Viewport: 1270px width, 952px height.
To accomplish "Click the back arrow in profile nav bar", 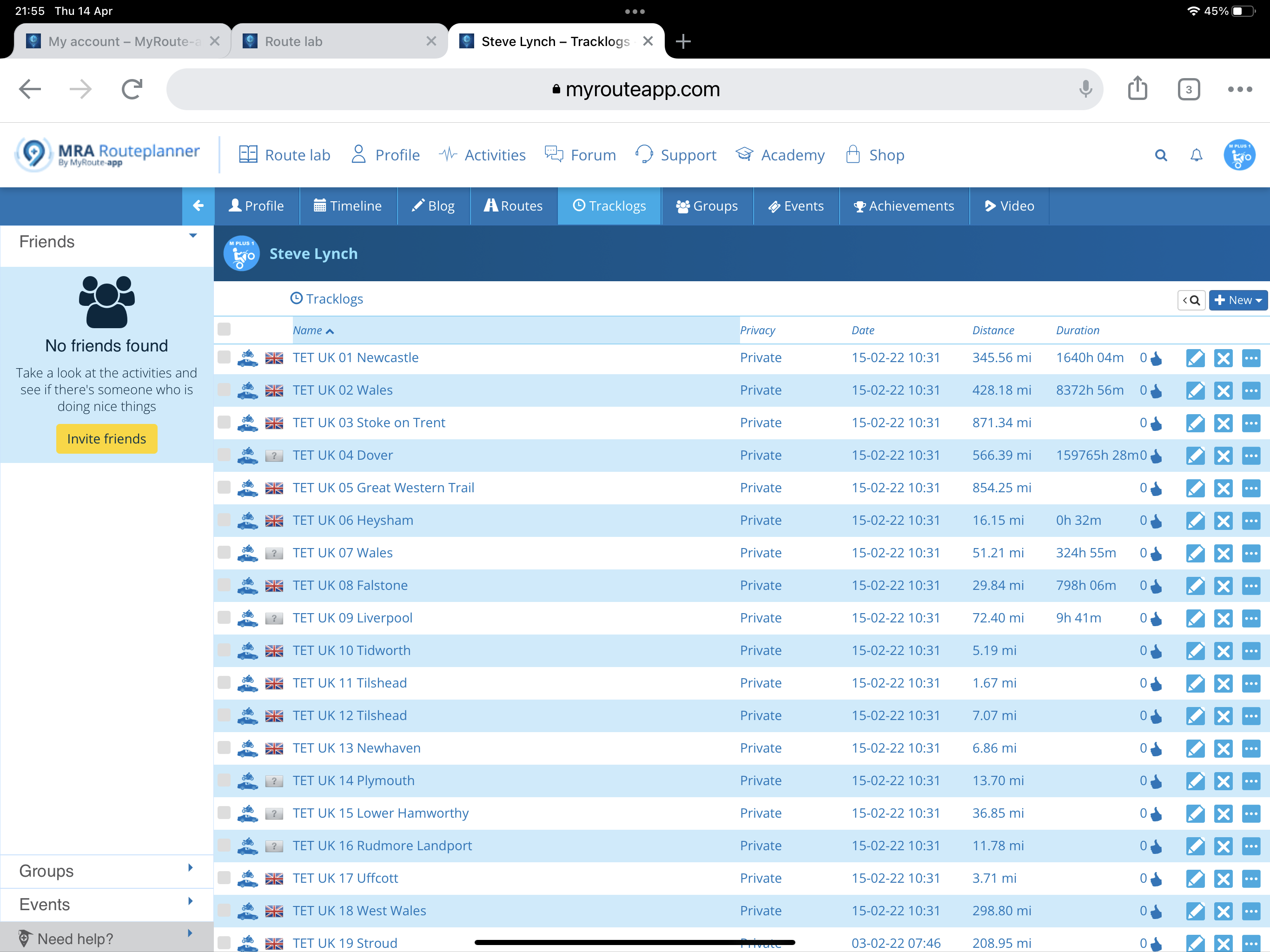I will (198, 205).
